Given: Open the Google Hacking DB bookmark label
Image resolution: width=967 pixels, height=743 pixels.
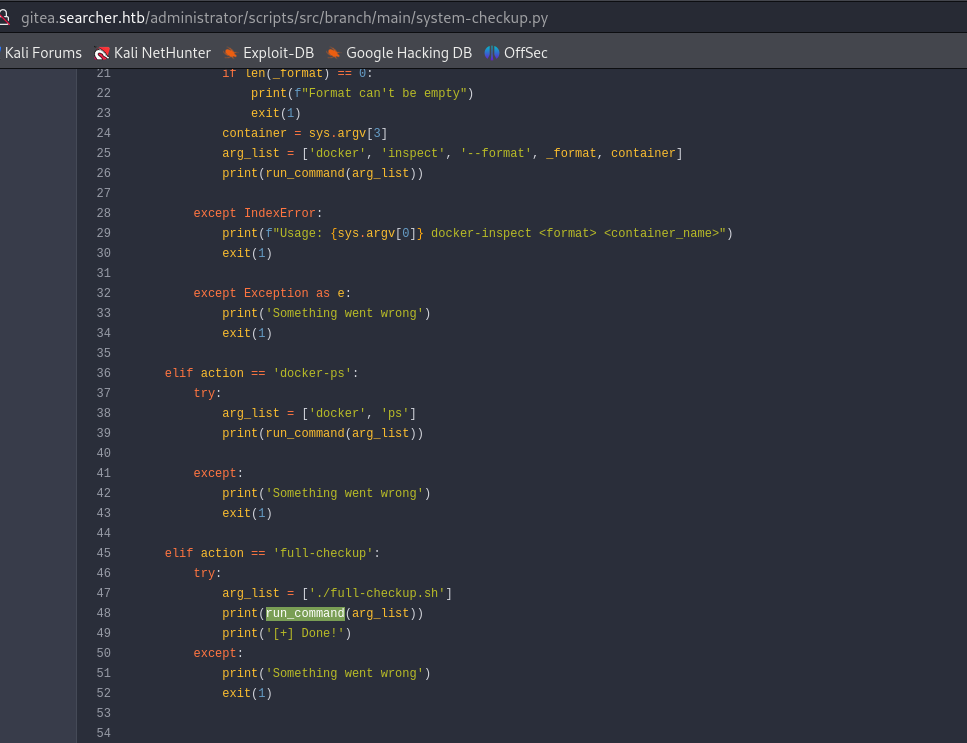Looking at the screenshot, I should tap(409, 53).
